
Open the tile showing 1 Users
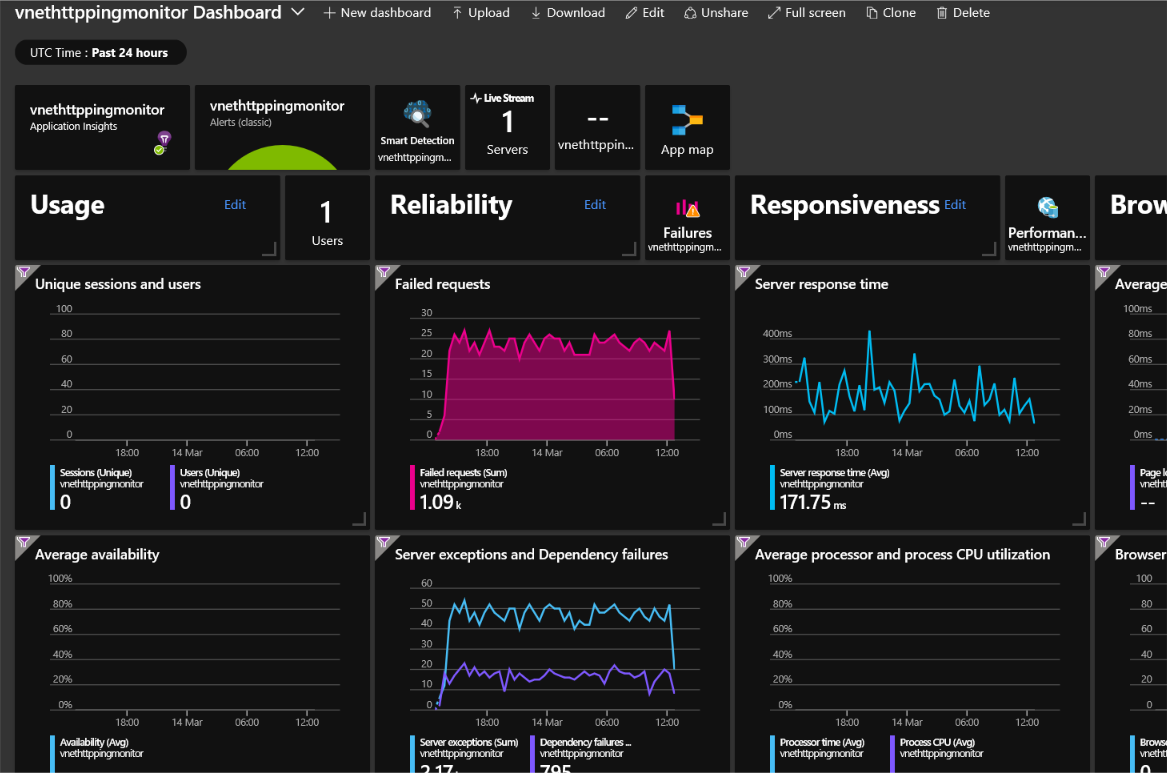pyautogui.click(x=327, y=218)
